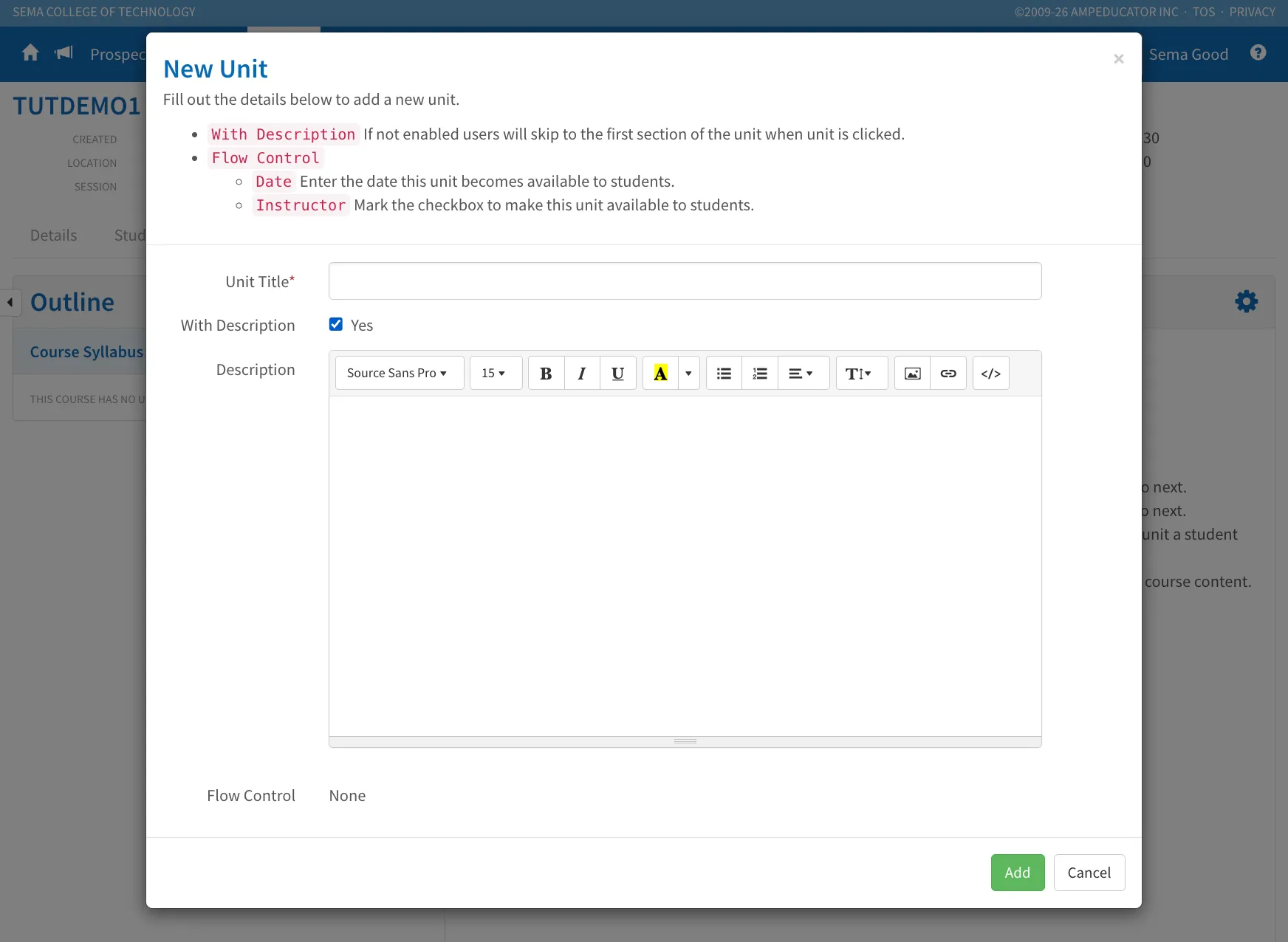Collapse the Outline side panel arrow

tap(10, 302)
